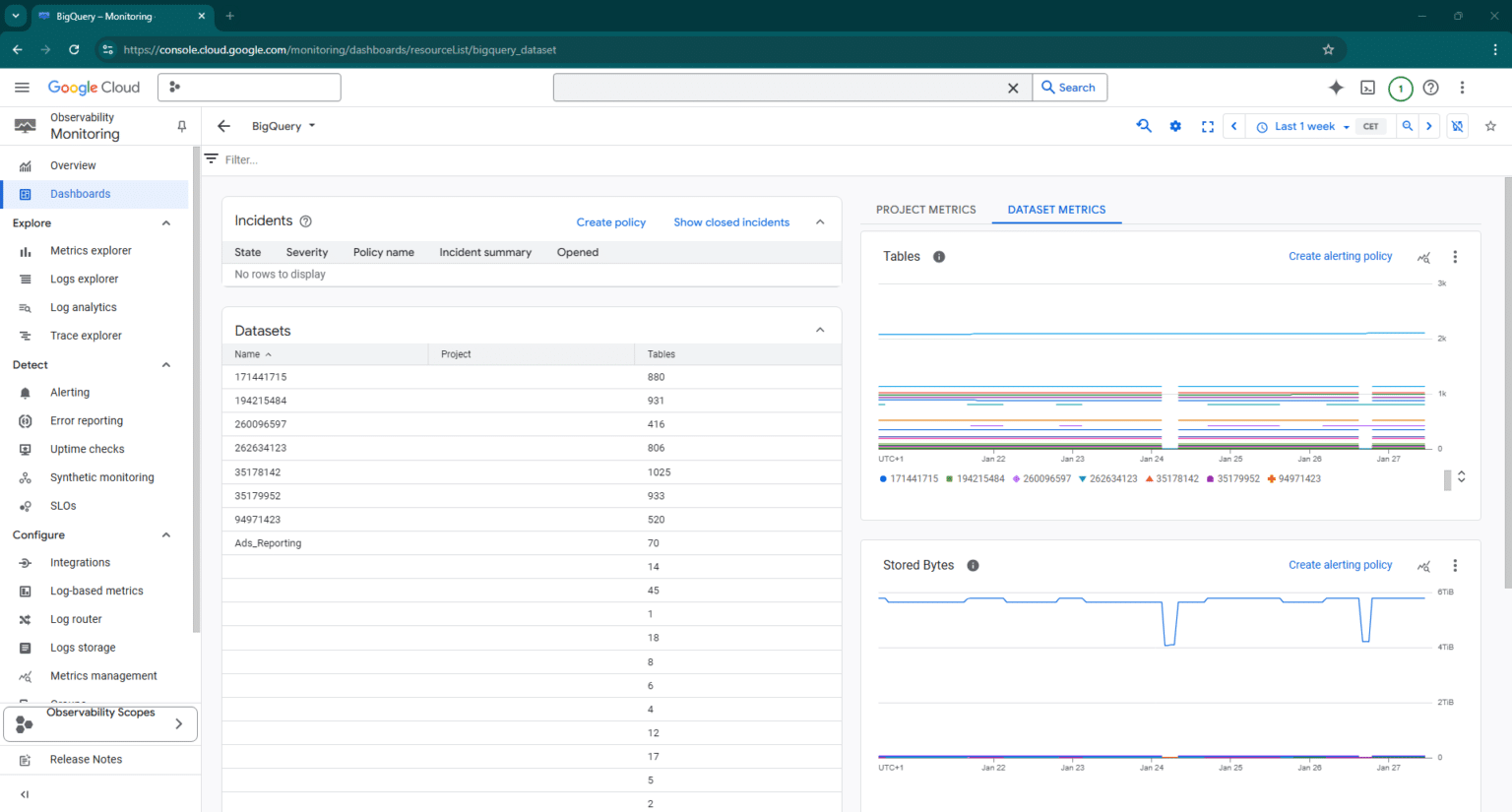Click inside the Filter field
The height and width of the screenshot is (812, 1512).
click(x=295, y=158)
